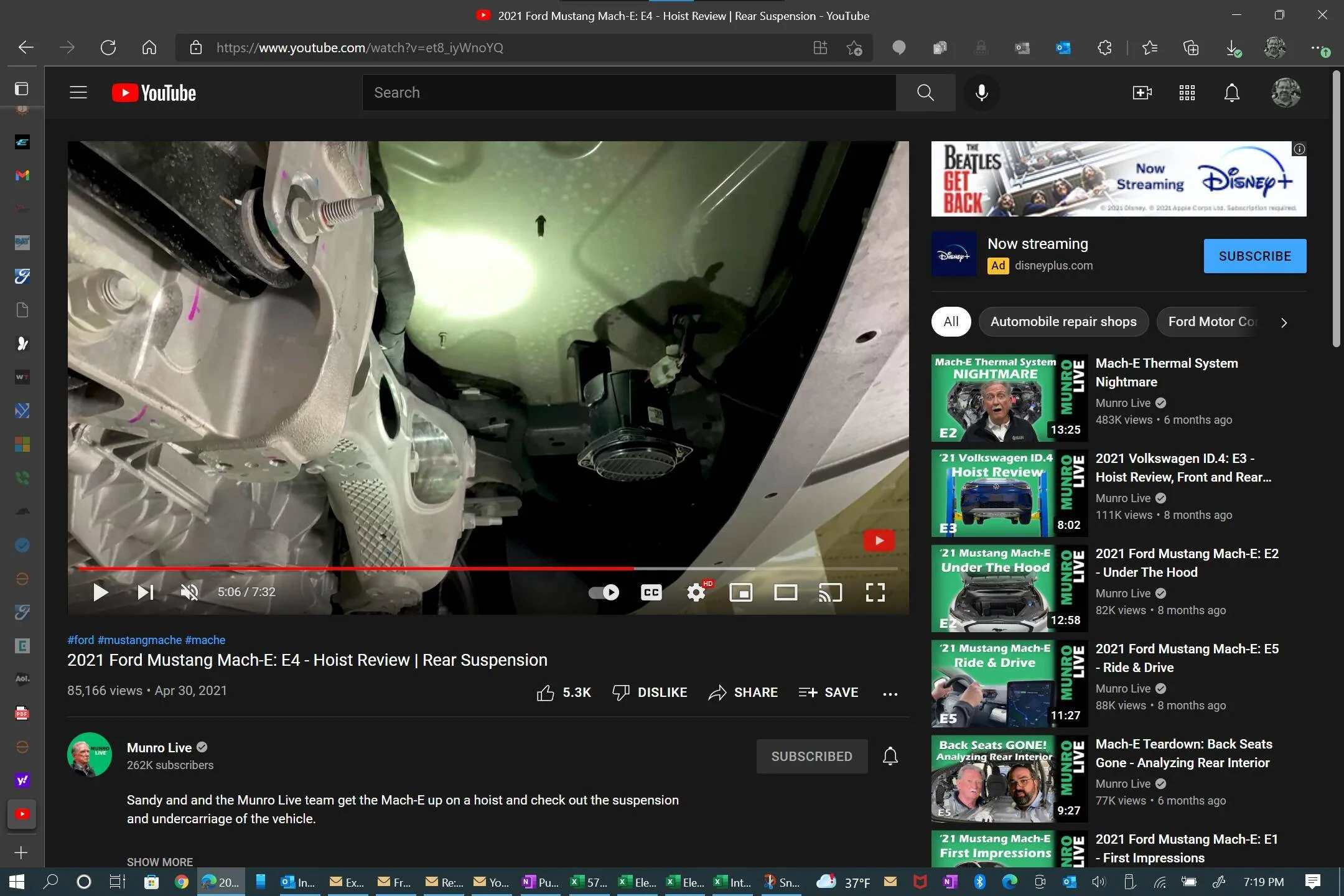Open the Create video button
Image resolution: width=1344 pixels, height=896 pixels.
[x=1142, y=93]
